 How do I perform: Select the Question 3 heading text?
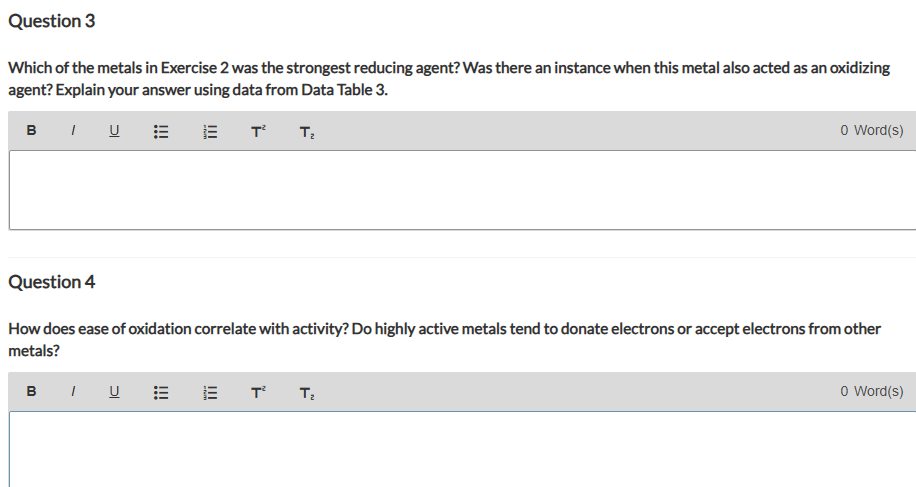click(x=51, y=21)
